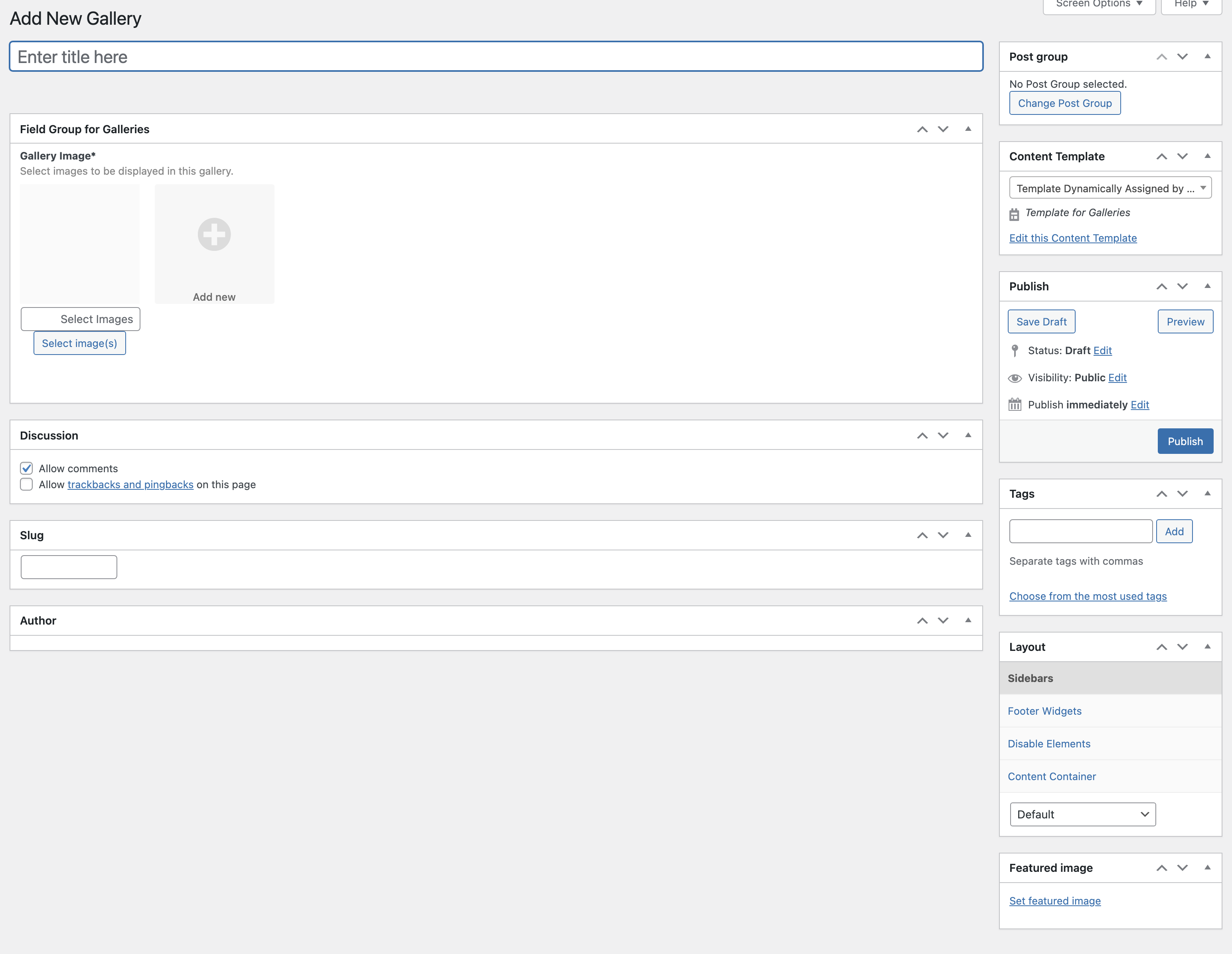Click the plus icon to add new image
The height and width of the screenshot is (954, 1232).
(x=214, y=234)
